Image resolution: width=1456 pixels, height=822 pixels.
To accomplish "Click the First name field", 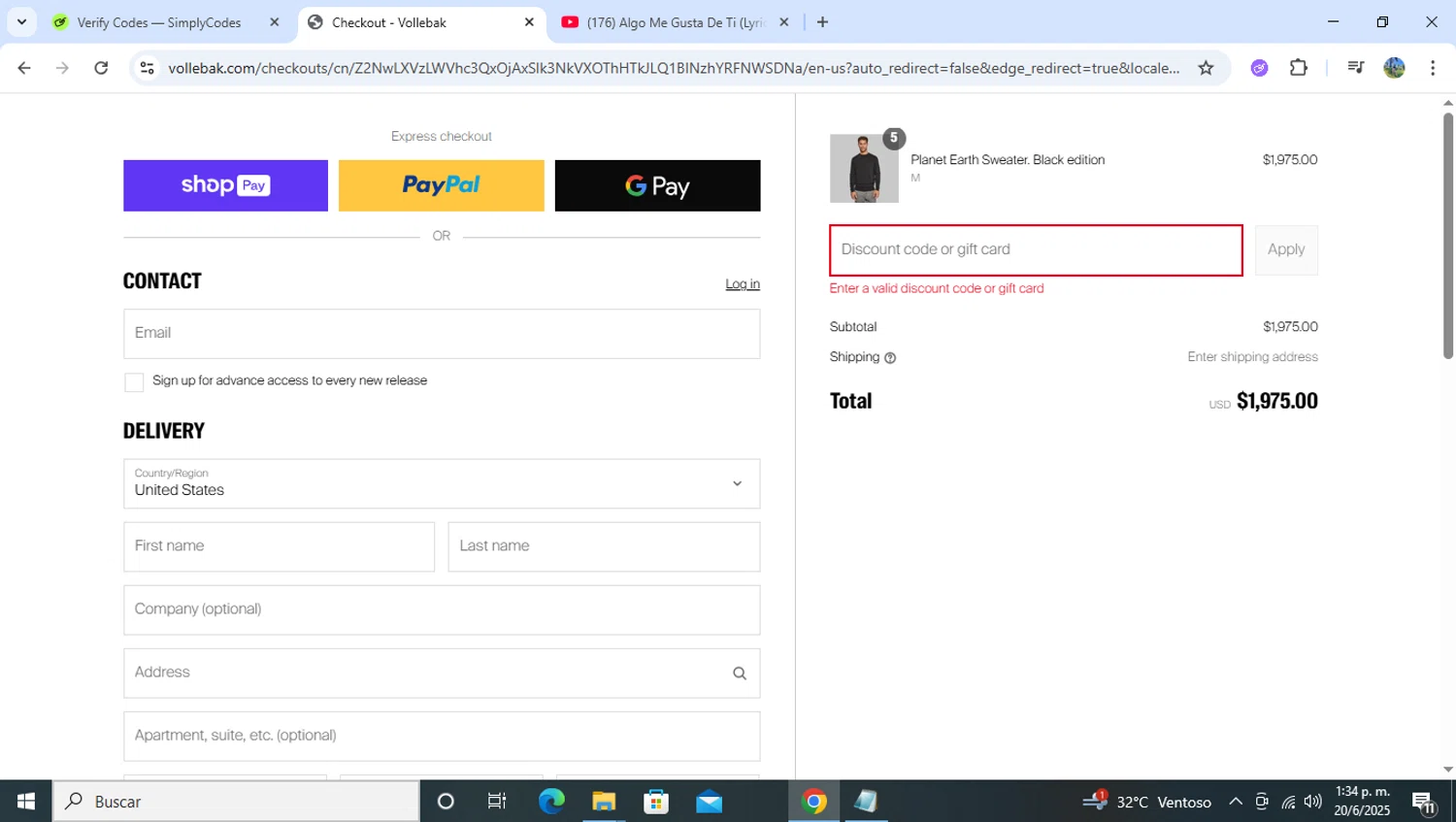I will coord(279,546).
